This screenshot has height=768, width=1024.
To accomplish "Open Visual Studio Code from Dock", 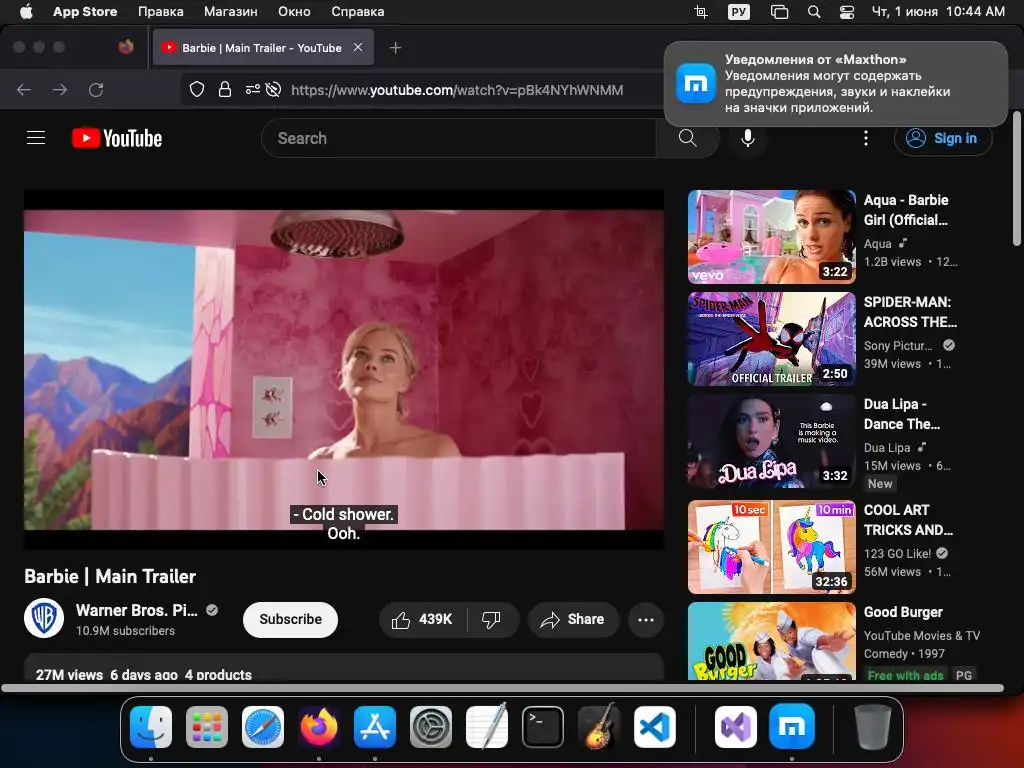I will pyautogui.click(x=655, y=726).
